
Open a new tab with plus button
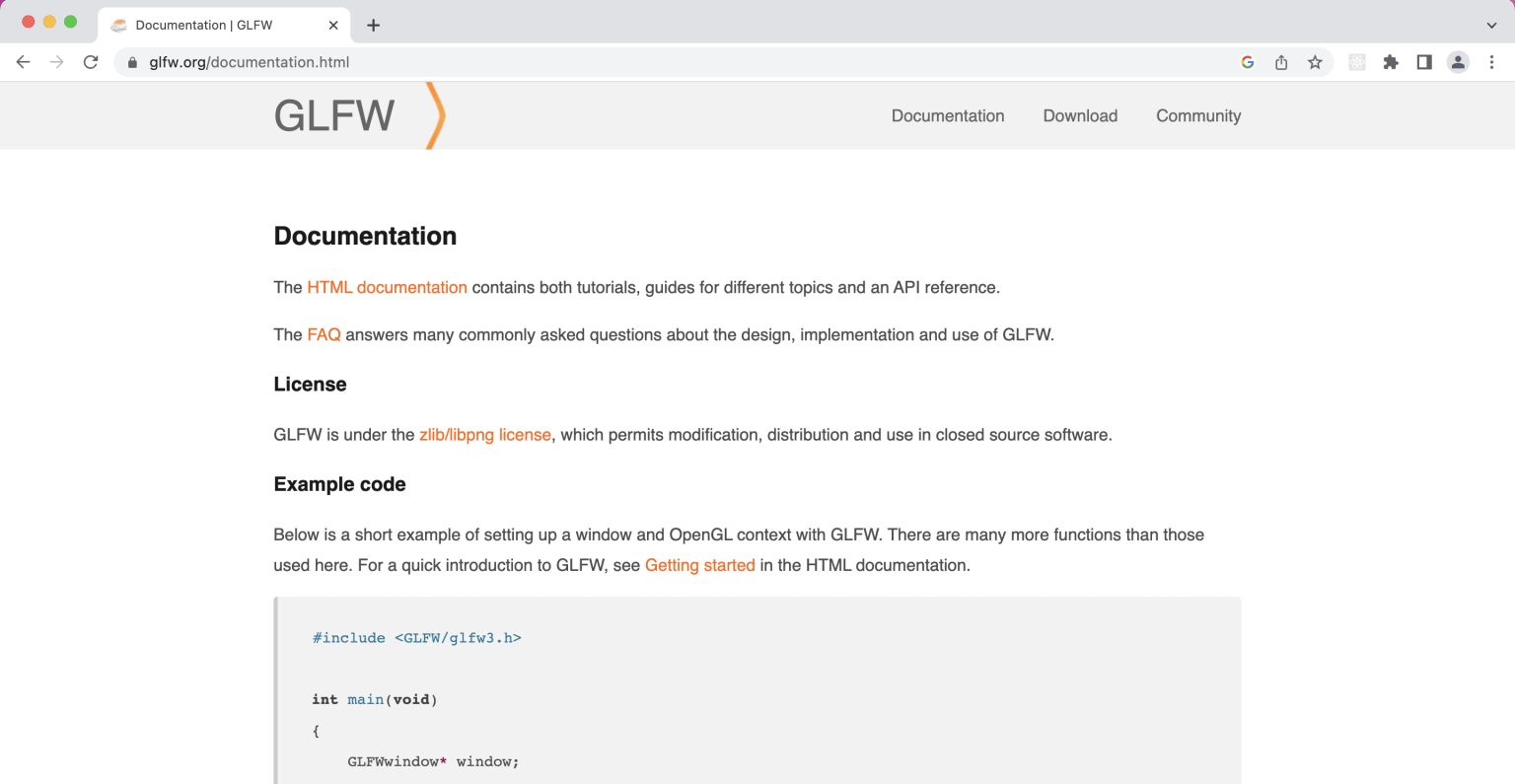[x=373, y=26]
